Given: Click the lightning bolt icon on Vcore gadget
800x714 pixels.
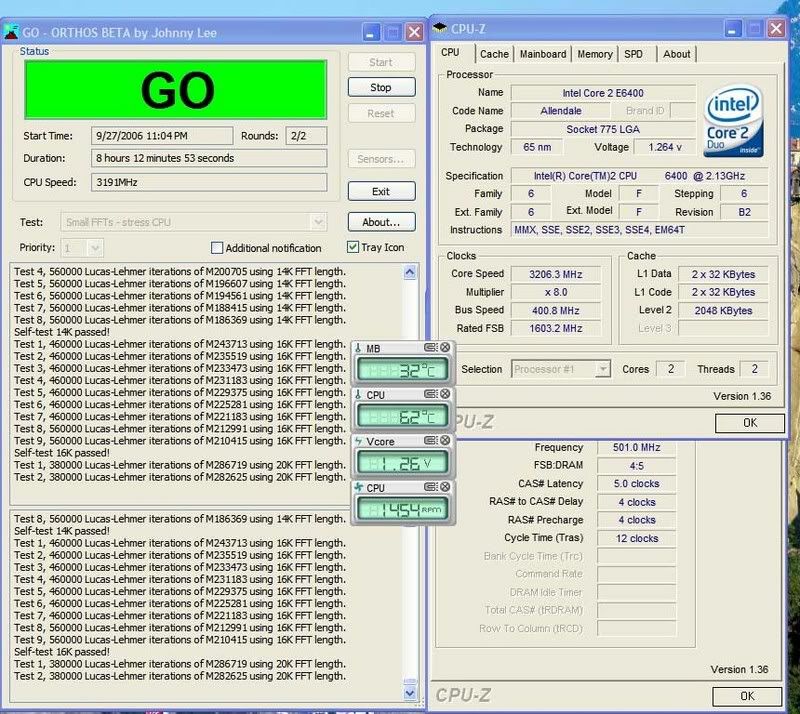Looking at the screenshot, I should point(358,441).
